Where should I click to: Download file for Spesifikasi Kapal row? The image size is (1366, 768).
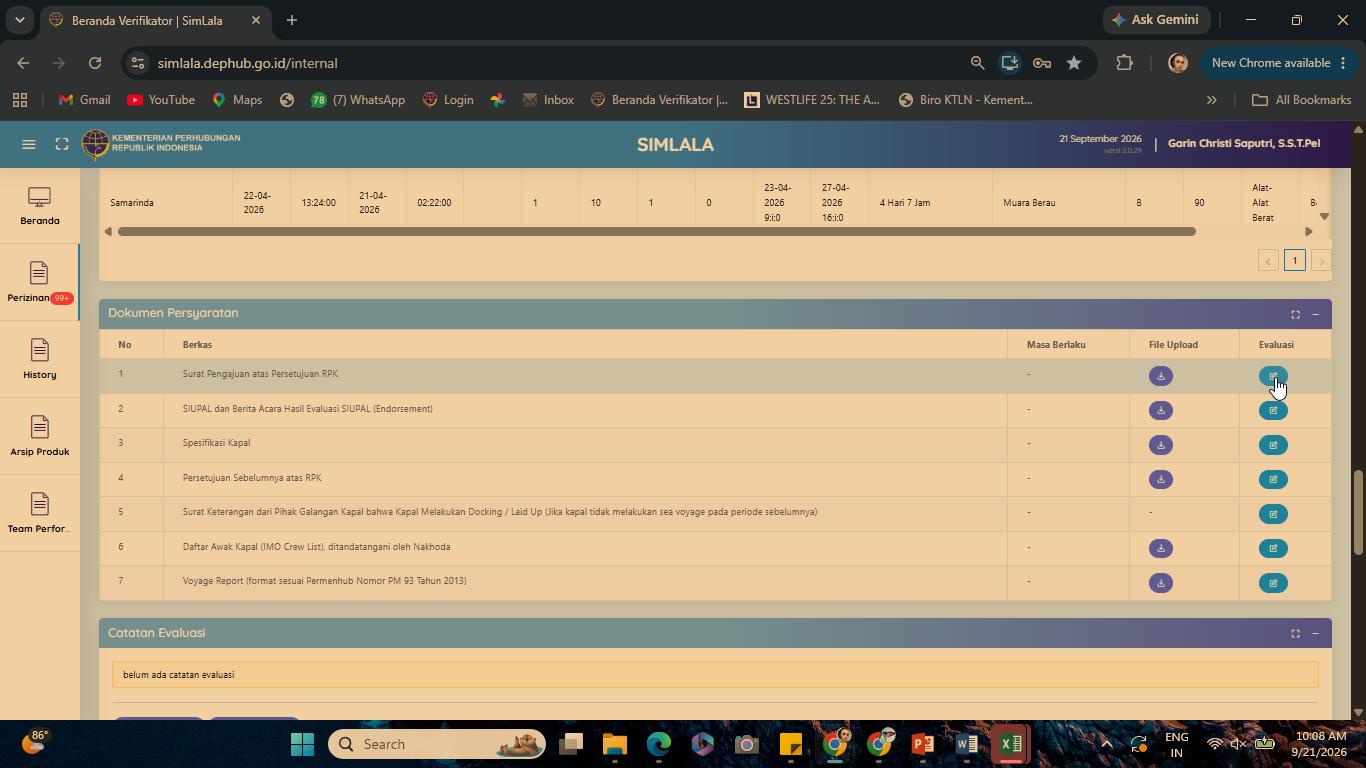point(1160,445)
